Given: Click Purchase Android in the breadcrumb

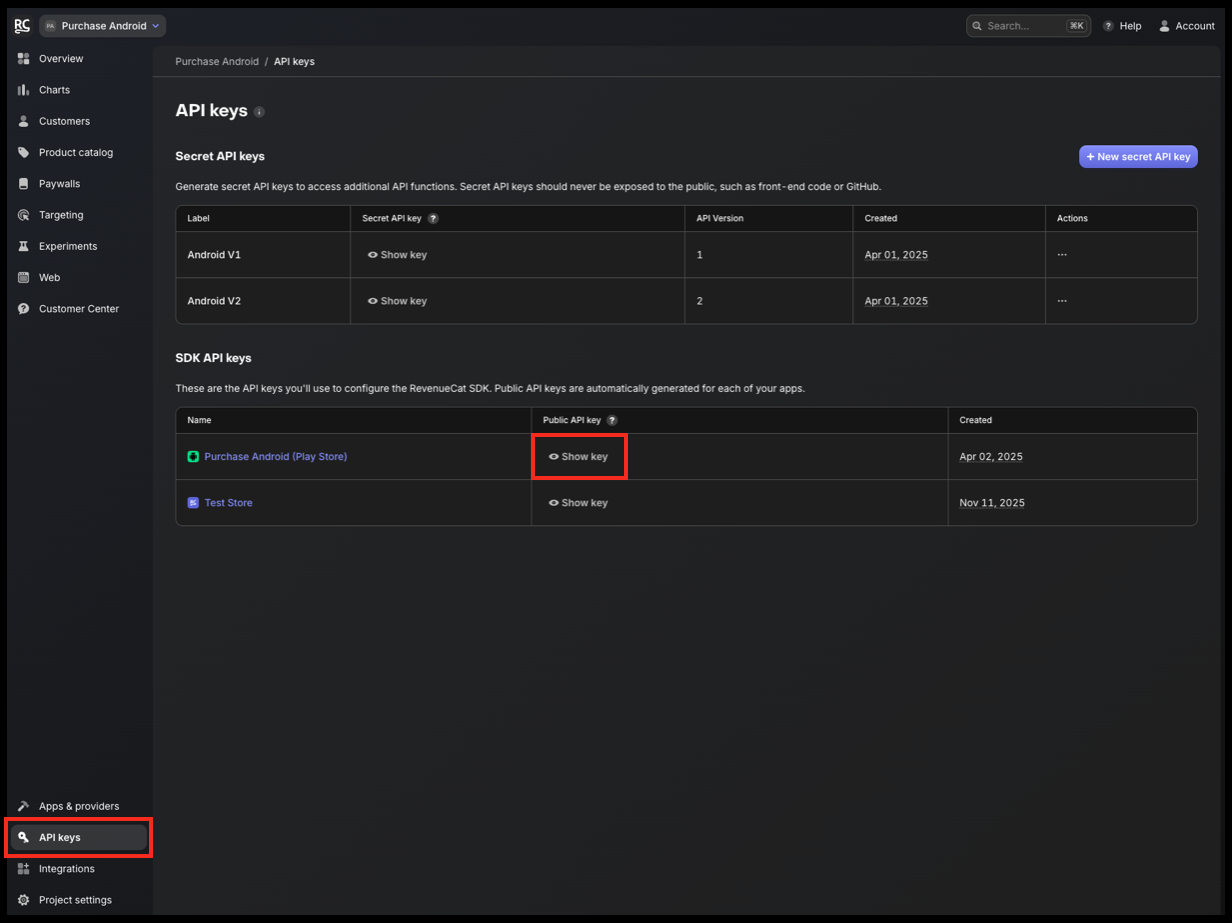Looking at the screenshot, I should [217, 61].
